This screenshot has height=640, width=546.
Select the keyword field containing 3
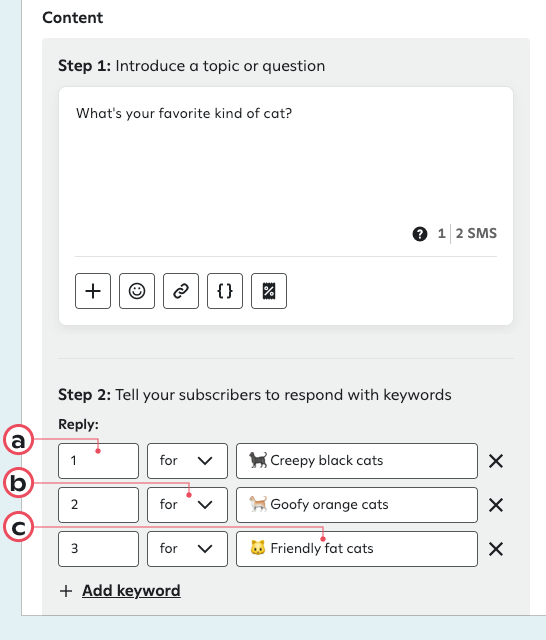click(98, 549)
